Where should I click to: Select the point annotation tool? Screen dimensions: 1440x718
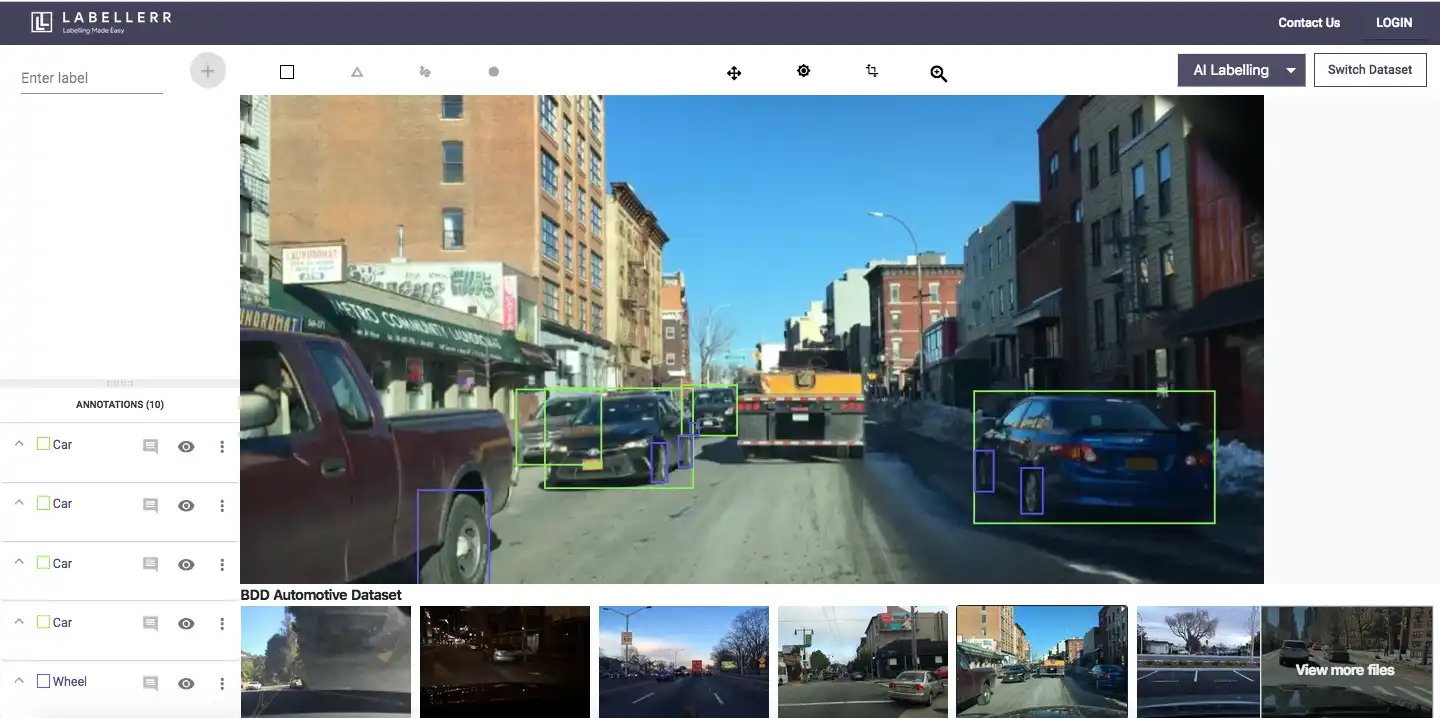493,71
